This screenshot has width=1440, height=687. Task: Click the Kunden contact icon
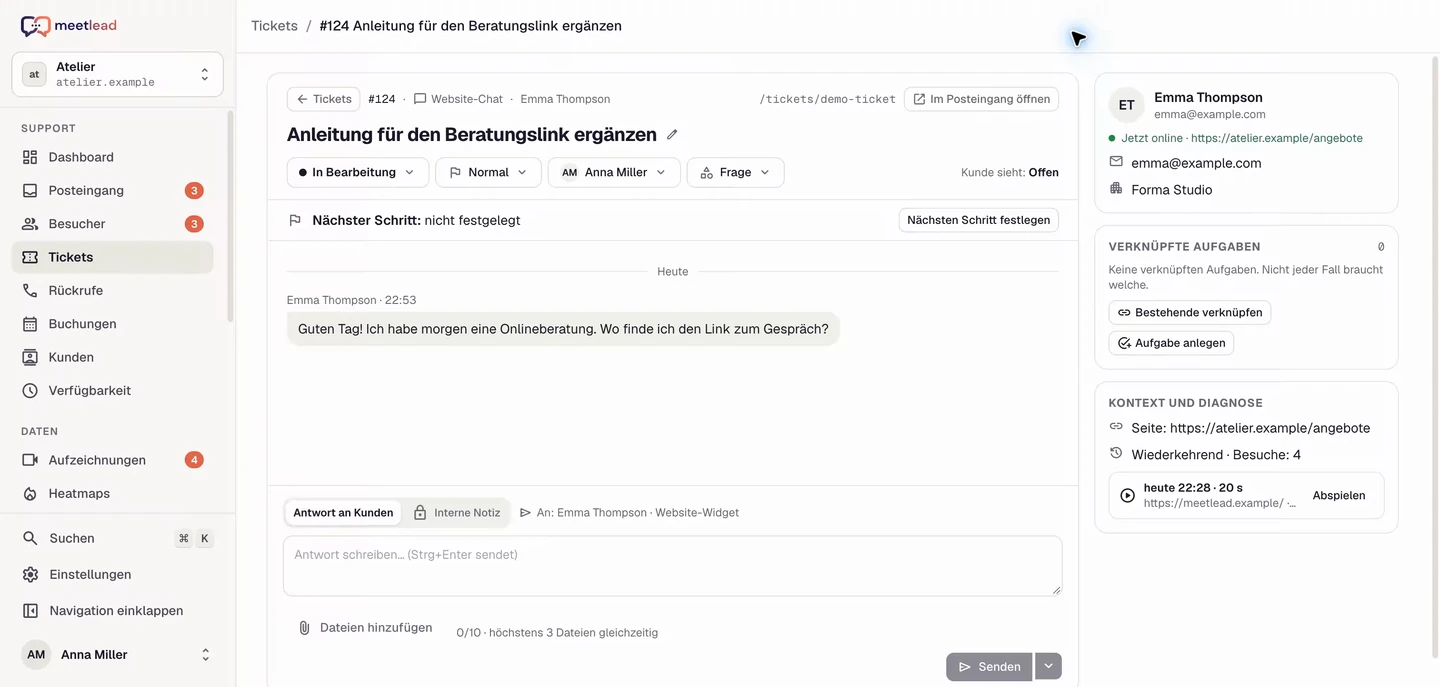[x=30, y=357]
